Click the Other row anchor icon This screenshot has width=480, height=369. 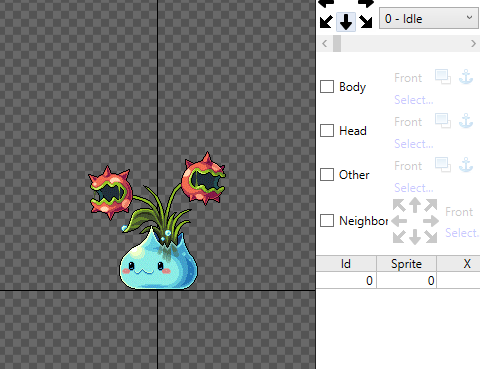click(466, 165)
